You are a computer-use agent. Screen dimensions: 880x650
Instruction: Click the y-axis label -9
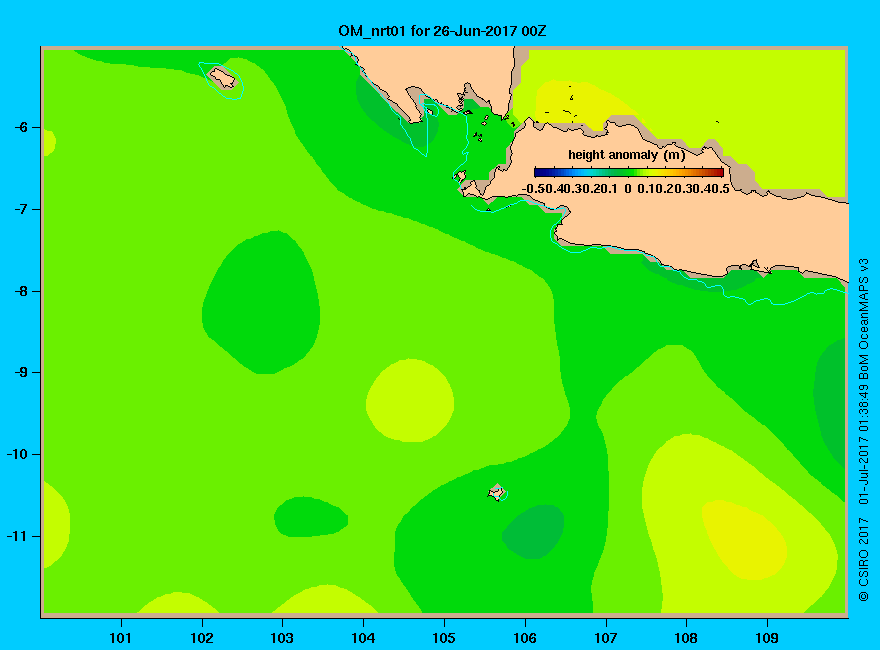[21, 373]
